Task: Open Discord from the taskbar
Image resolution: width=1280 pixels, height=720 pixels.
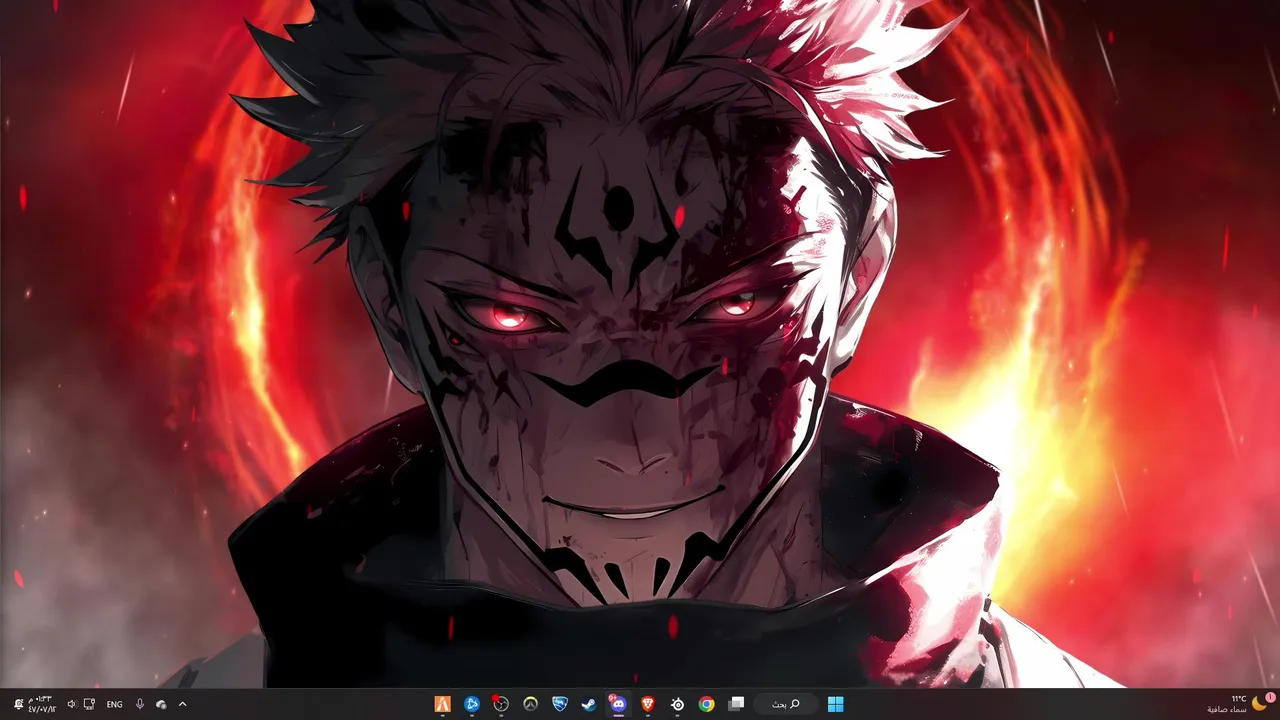Action: click(x=618, y=704)
